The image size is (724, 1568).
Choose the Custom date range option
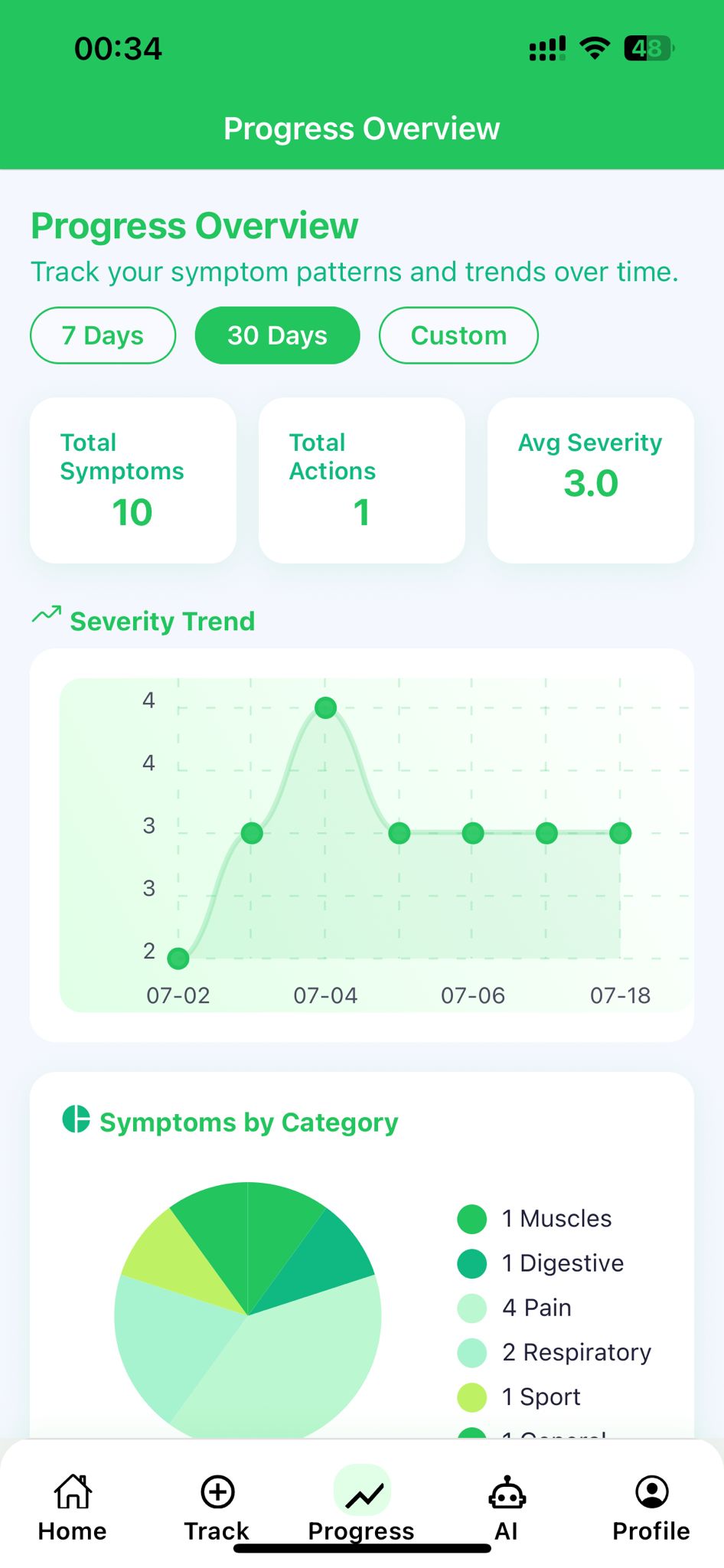458,335
